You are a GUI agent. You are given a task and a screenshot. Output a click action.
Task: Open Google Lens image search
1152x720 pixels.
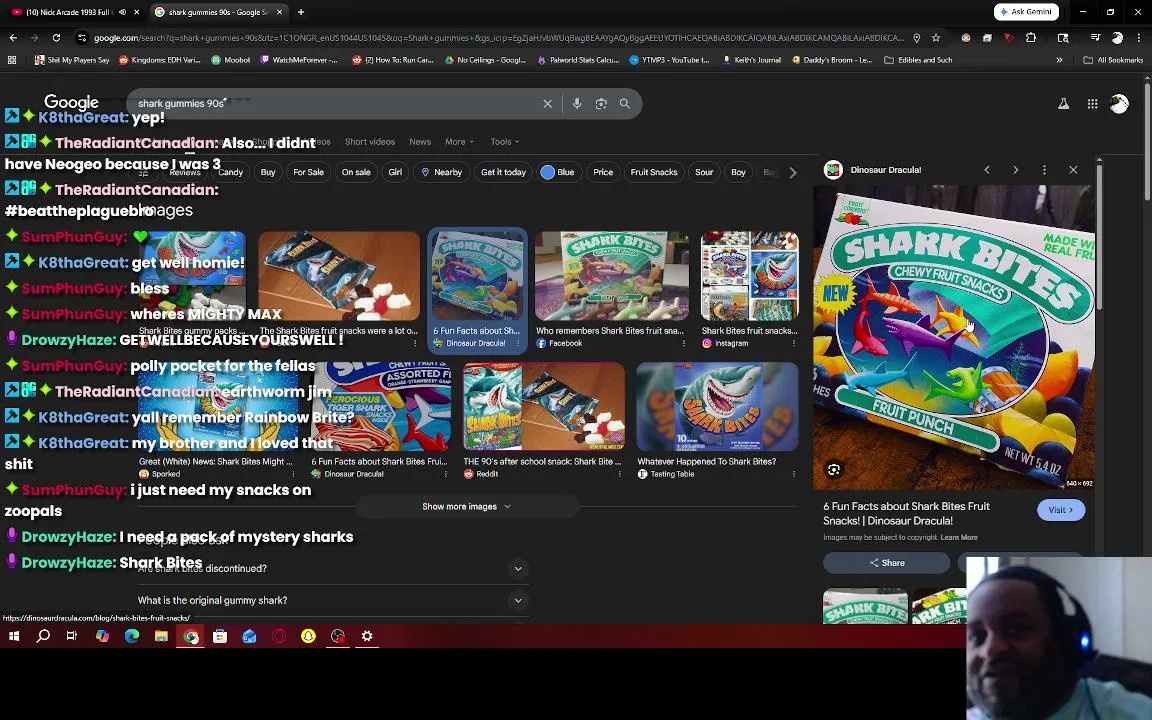pos(601,104)
